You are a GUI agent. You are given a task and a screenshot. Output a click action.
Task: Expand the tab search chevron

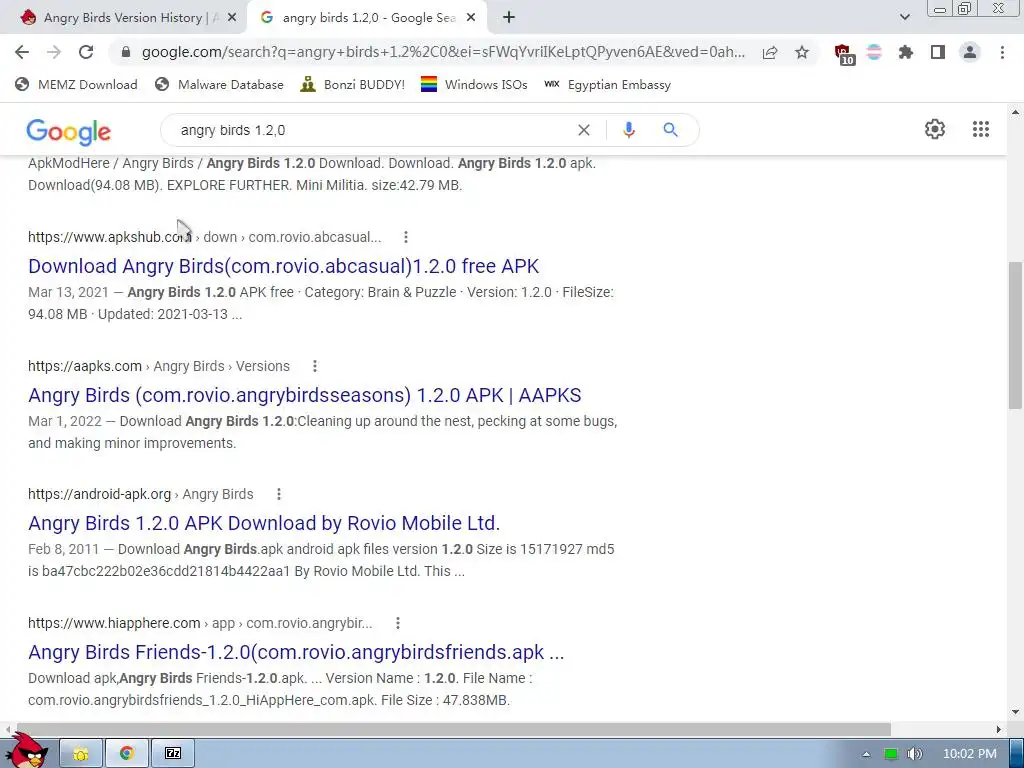coord(904,17)
